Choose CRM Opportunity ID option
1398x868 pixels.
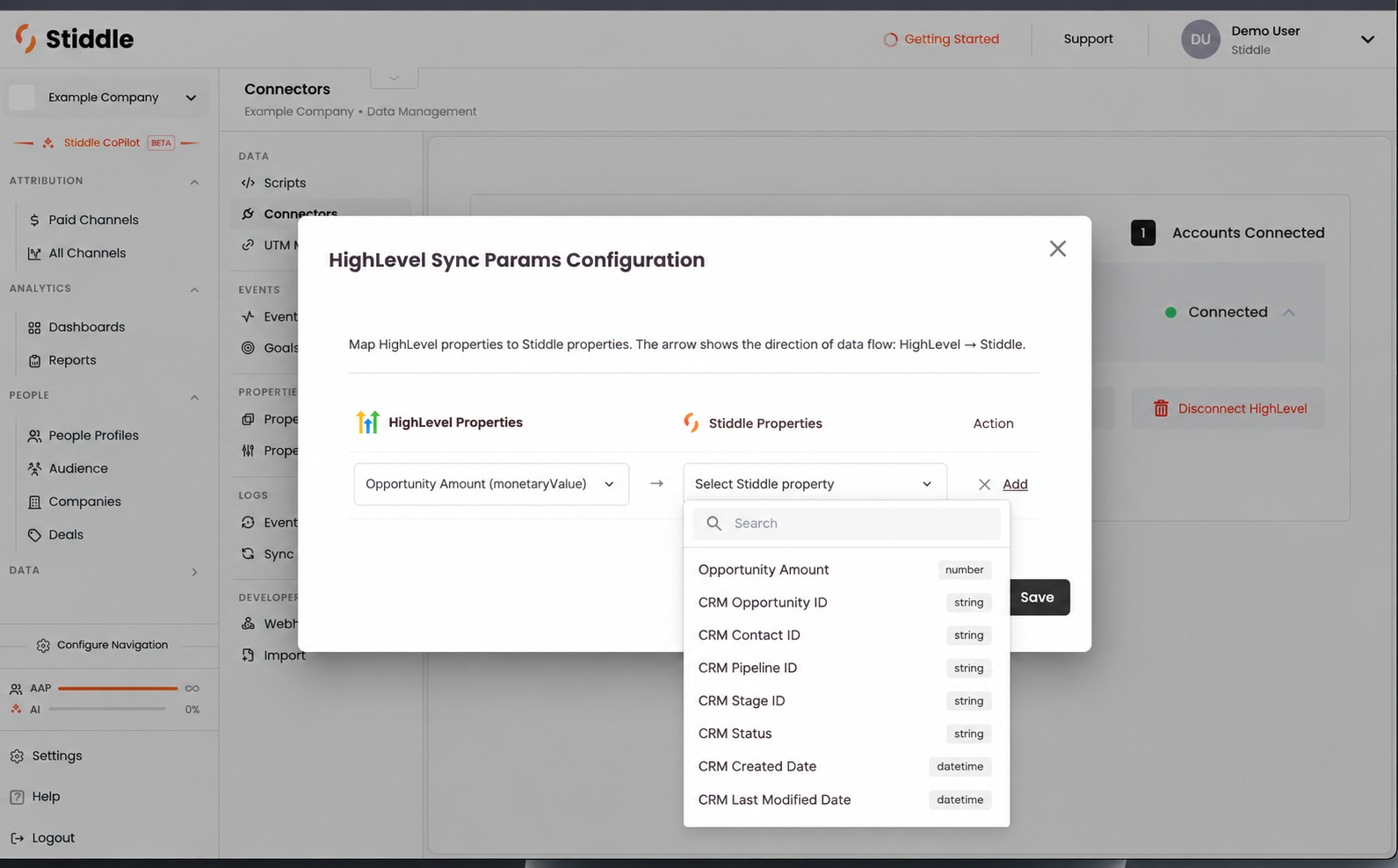[x=846, y=603]
